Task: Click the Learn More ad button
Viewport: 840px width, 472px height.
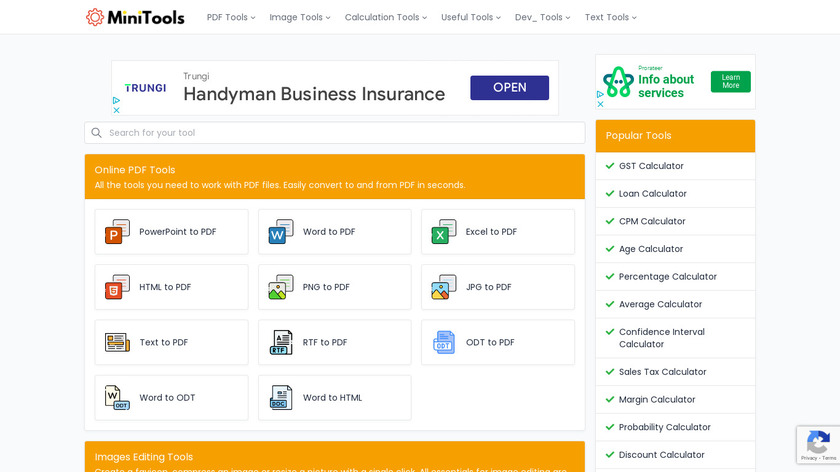Action: pos(731,81)
